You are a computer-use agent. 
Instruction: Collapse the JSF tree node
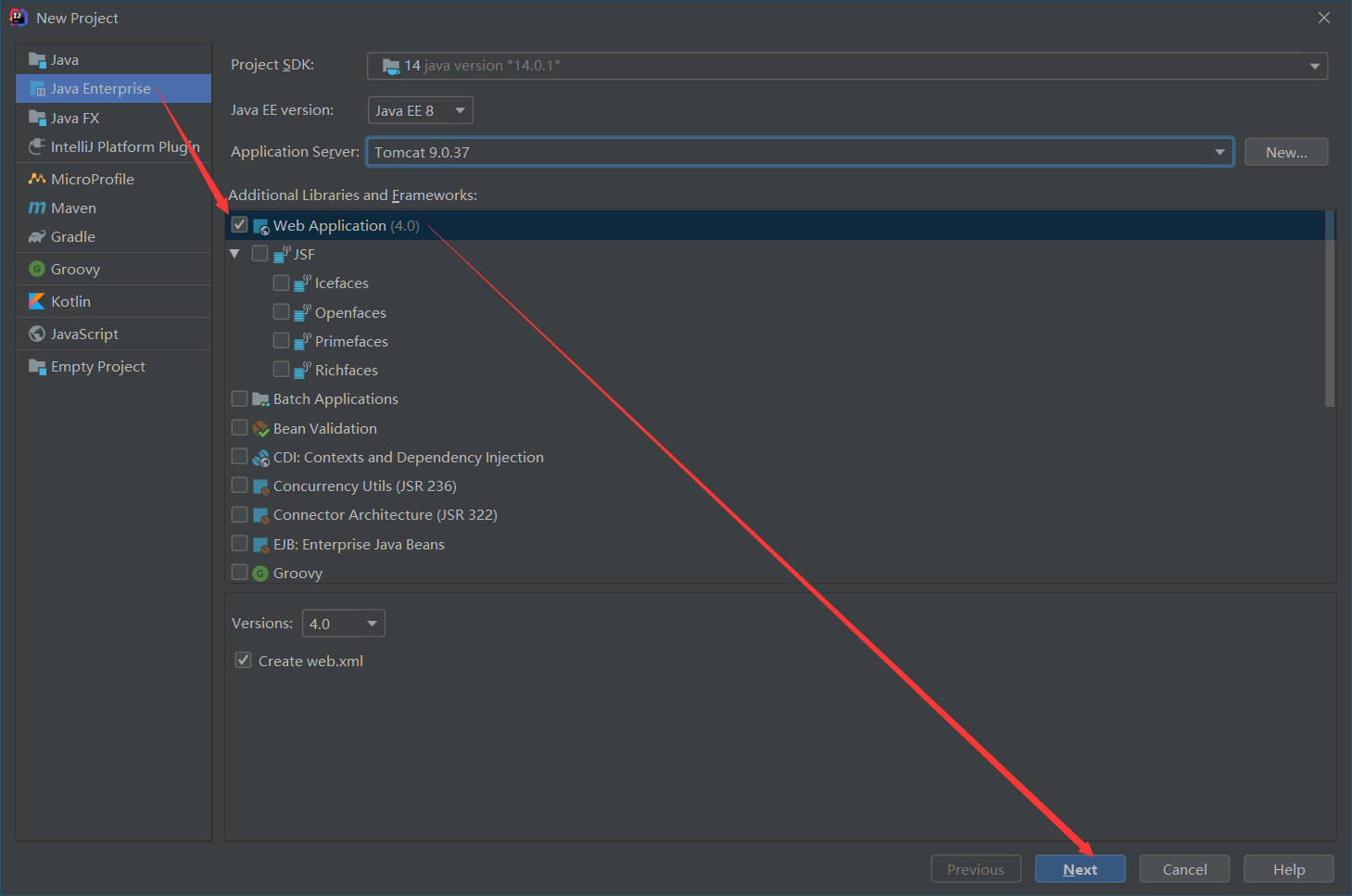(234, 254)
